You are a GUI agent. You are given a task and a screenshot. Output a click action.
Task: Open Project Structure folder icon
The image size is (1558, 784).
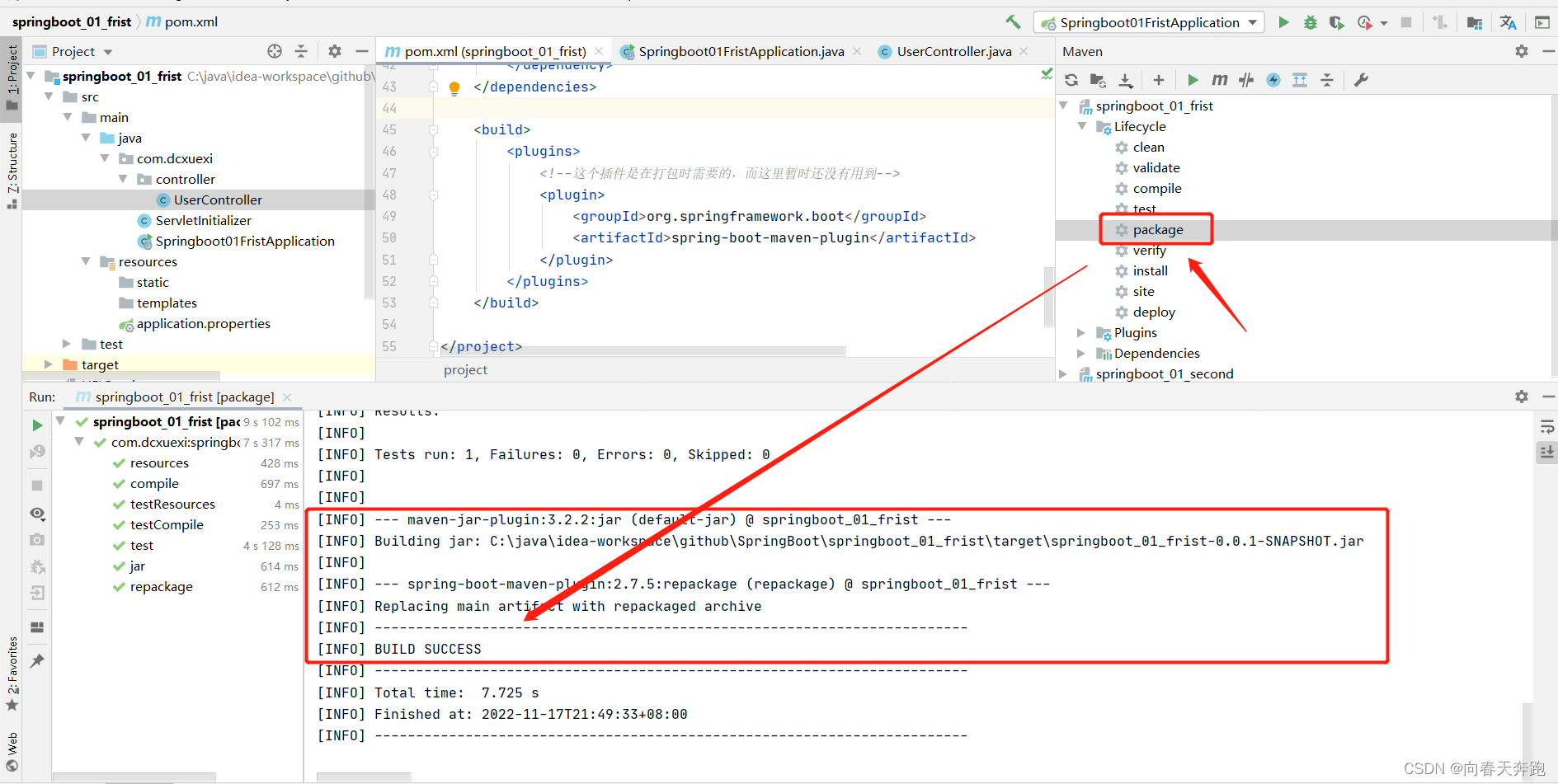[x=1475, y=22]
